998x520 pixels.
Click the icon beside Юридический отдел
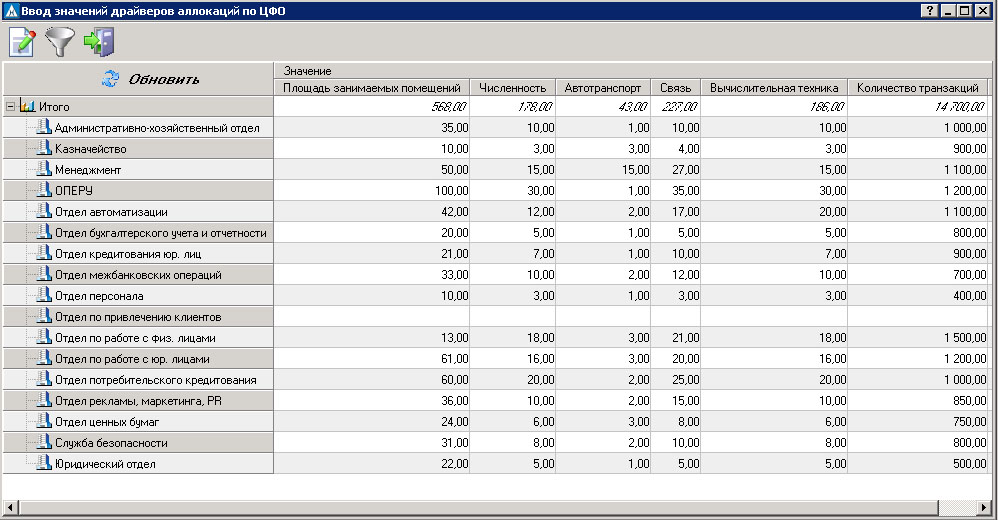(x=43, y=463)
